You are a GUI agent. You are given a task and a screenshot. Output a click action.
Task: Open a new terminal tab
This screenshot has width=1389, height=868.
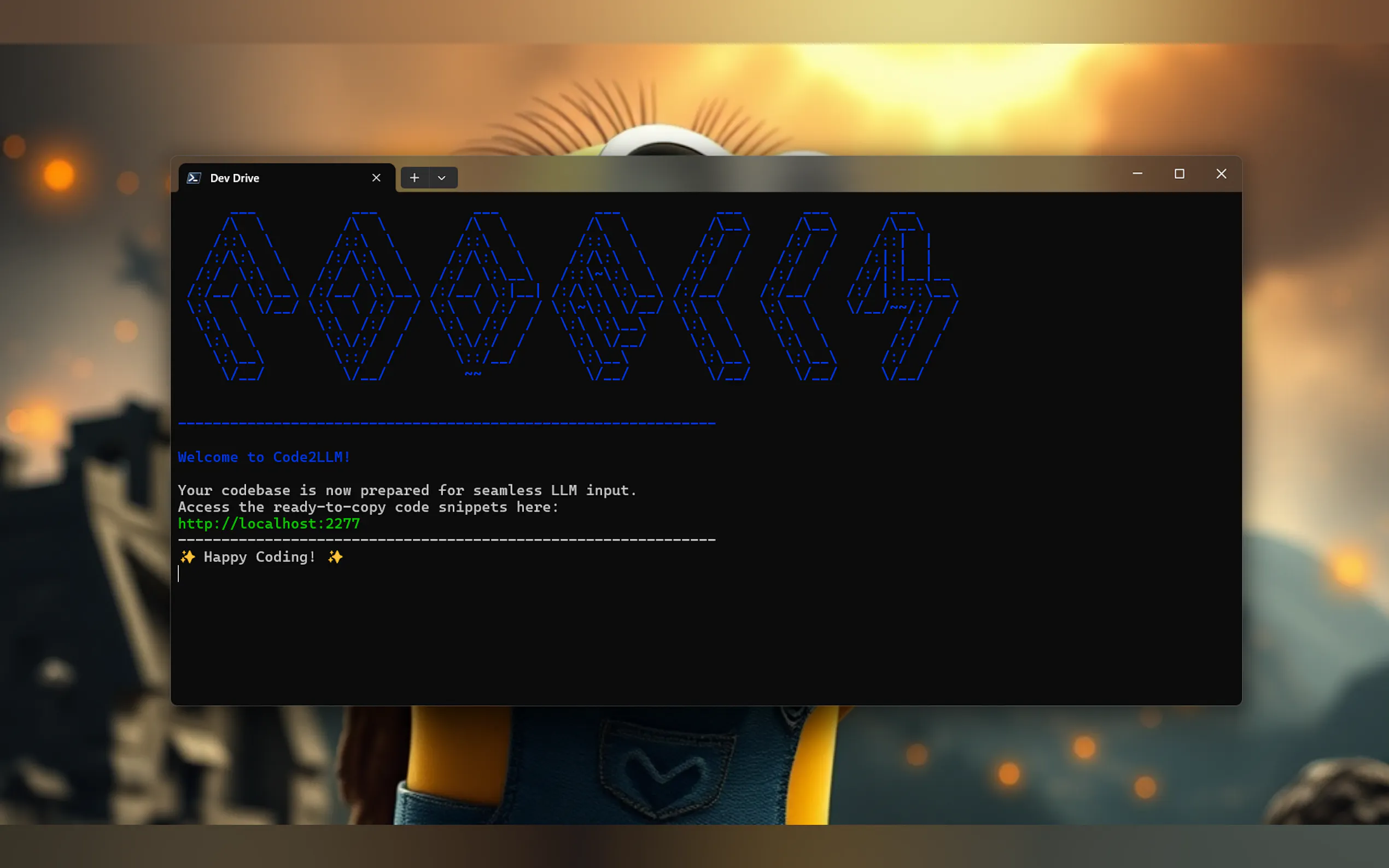click(x=414, y=178)
